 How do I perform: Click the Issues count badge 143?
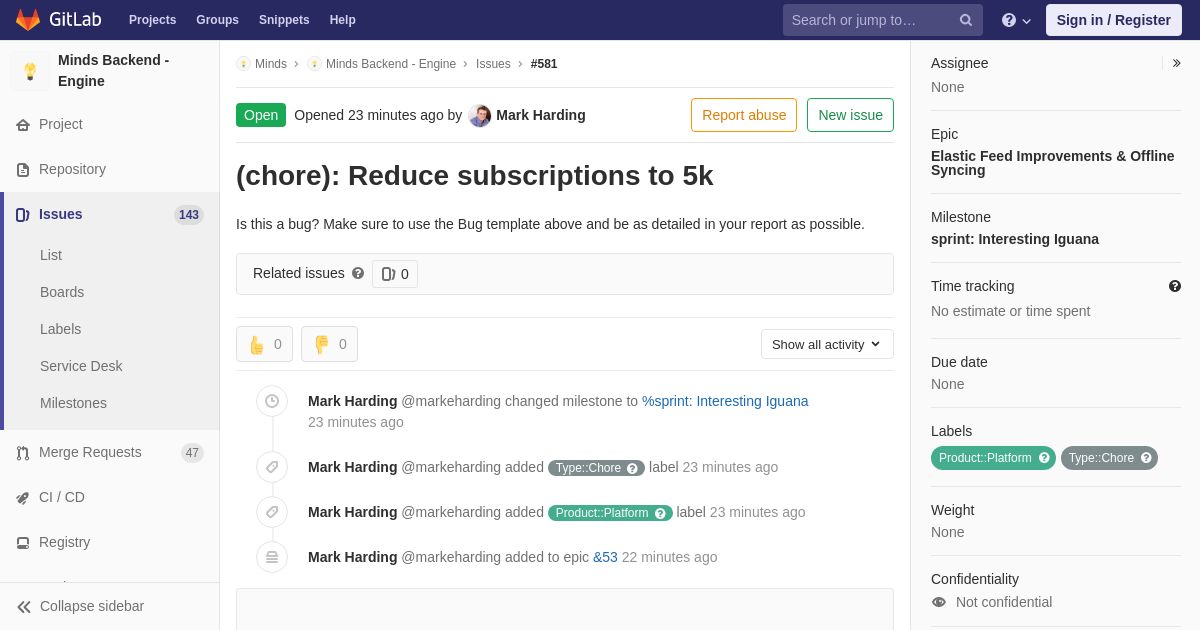click(x=188, y=215)
